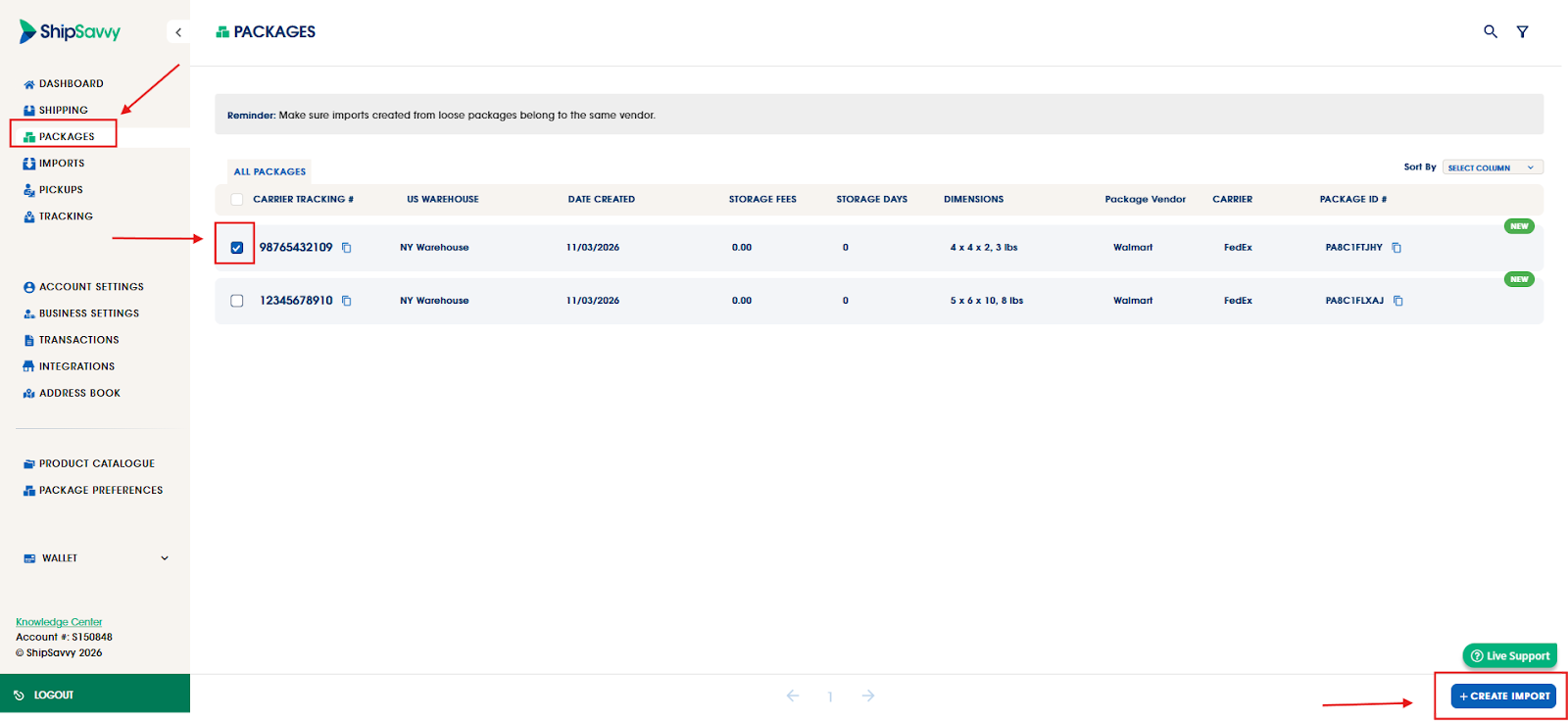Open the Imports page
Viewport: 1568px width, 721px height.
pyautogui.click(x=61, y=163)
